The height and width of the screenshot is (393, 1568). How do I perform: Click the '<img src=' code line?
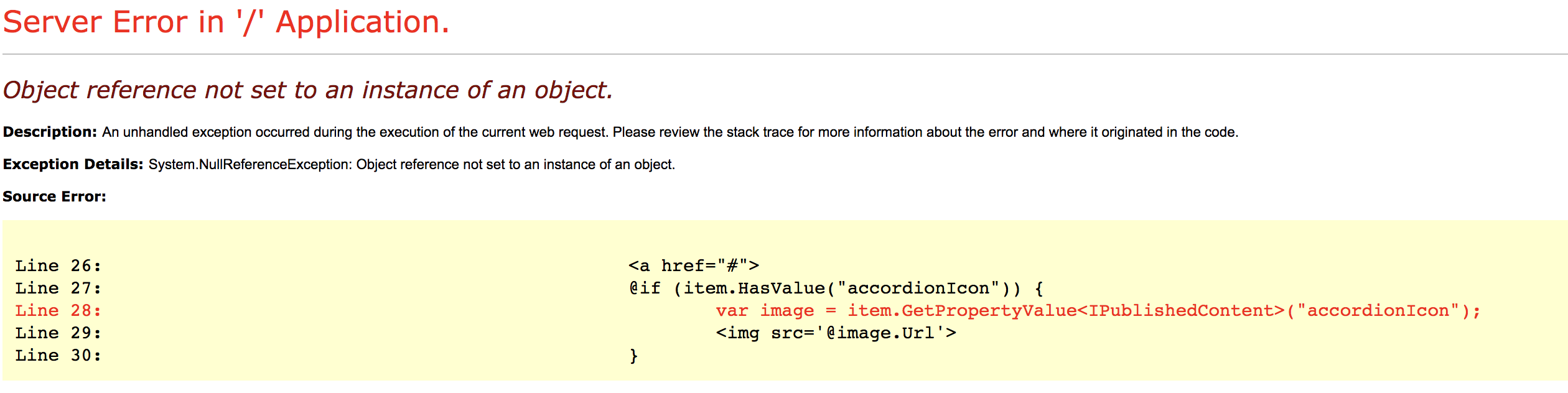coord(836,333)
